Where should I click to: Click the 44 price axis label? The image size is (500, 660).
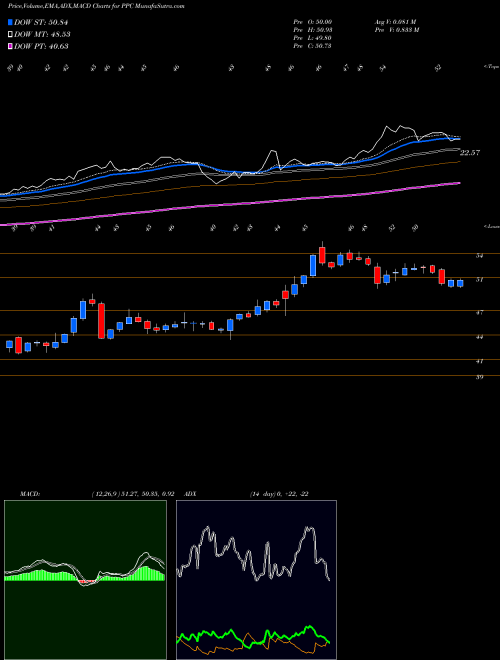479,337
